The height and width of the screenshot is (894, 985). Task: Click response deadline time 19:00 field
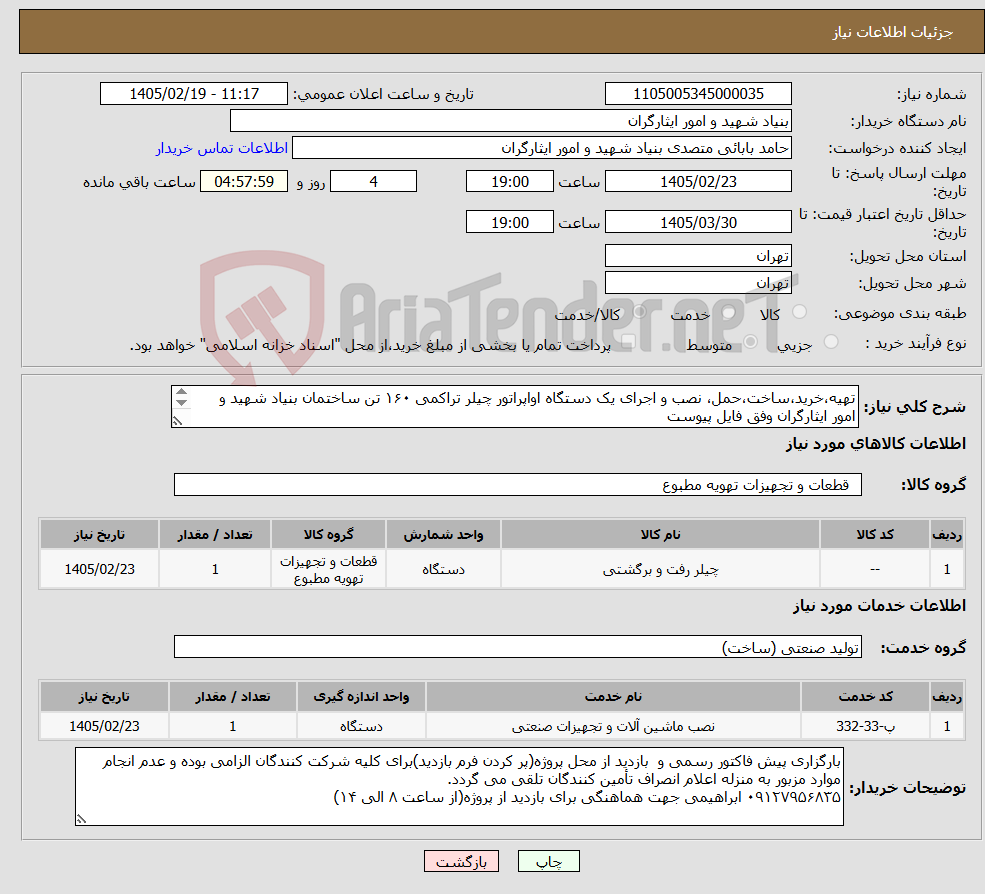click(509, 182)
